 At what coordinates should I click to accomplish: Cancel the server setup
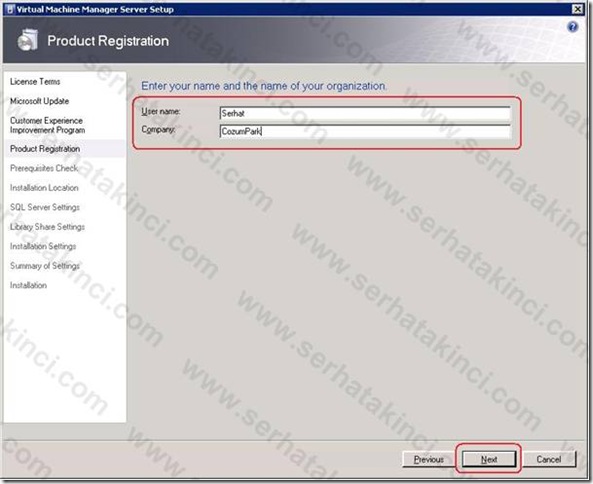(549, 459)
